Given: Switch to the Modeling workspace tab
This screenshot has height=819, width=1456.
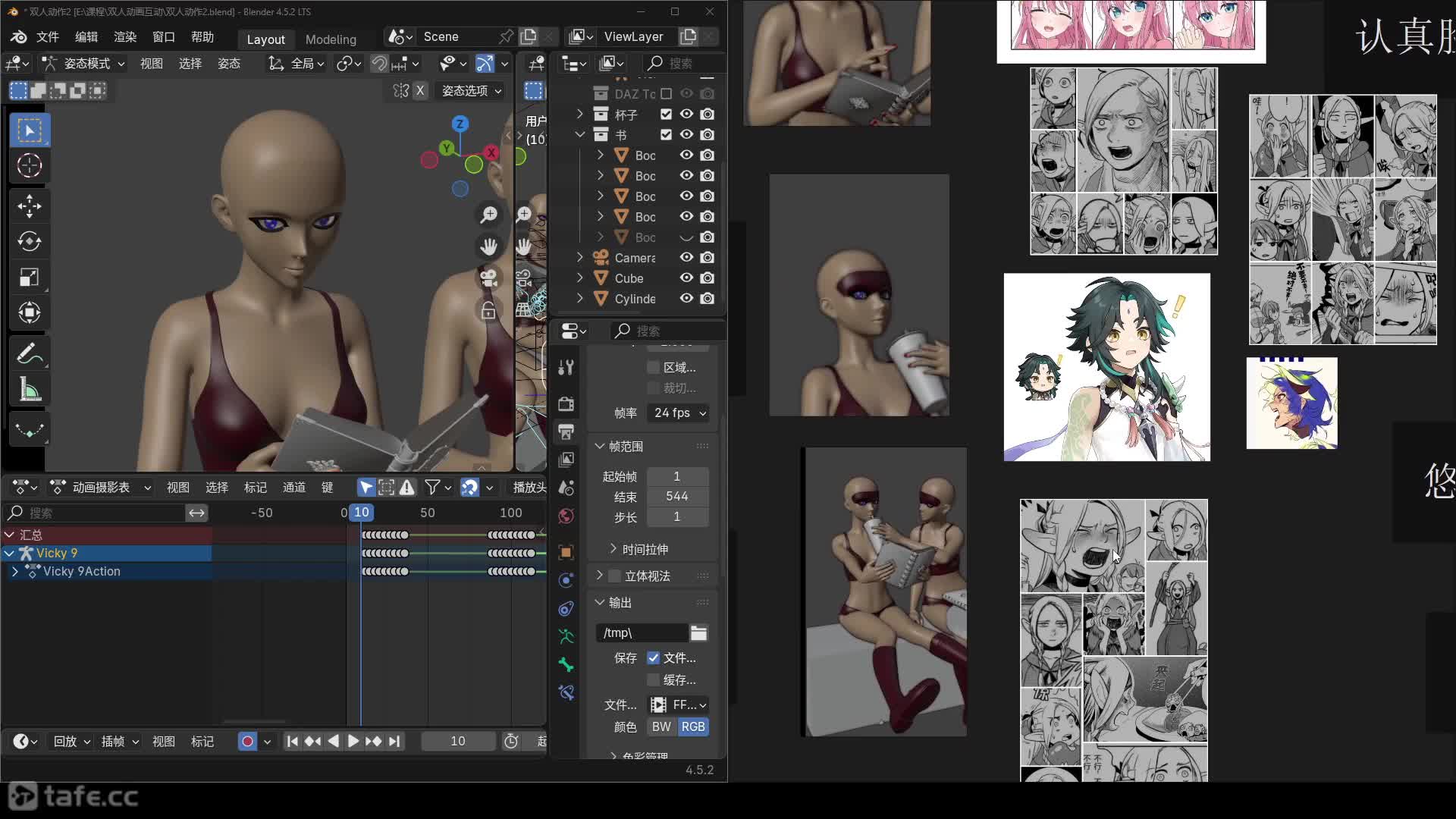Looking at the screenshot, I should click(x=331, y=39).
